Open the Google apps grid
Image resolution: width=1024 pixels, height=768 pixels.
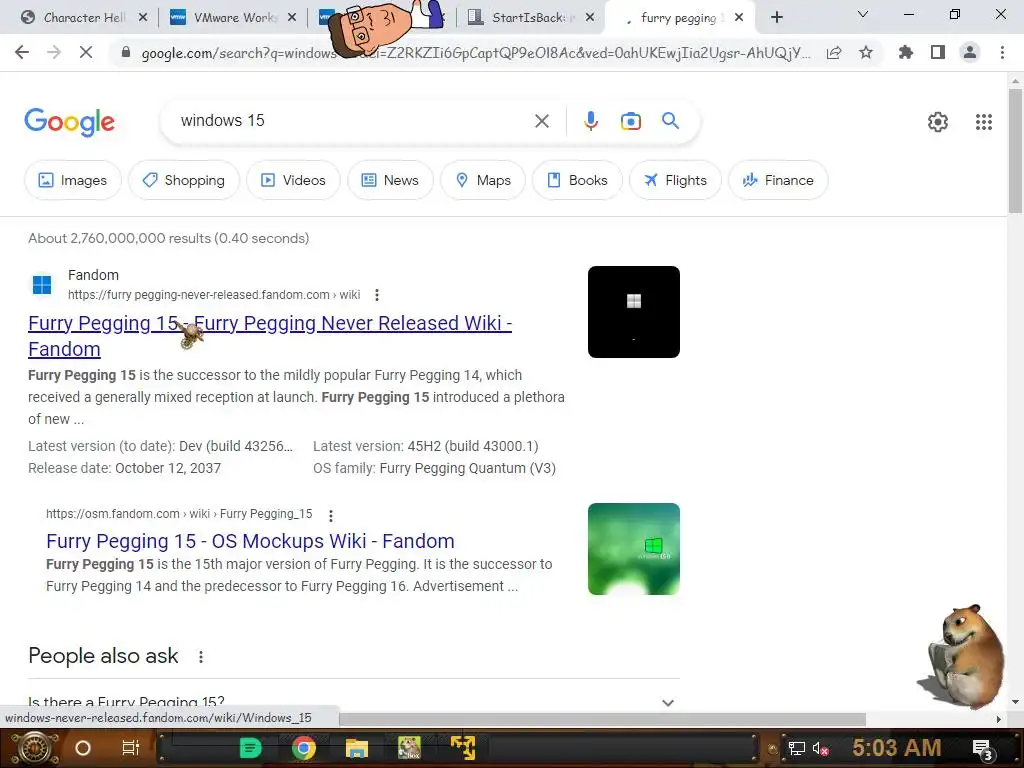(x=984, y=121)
